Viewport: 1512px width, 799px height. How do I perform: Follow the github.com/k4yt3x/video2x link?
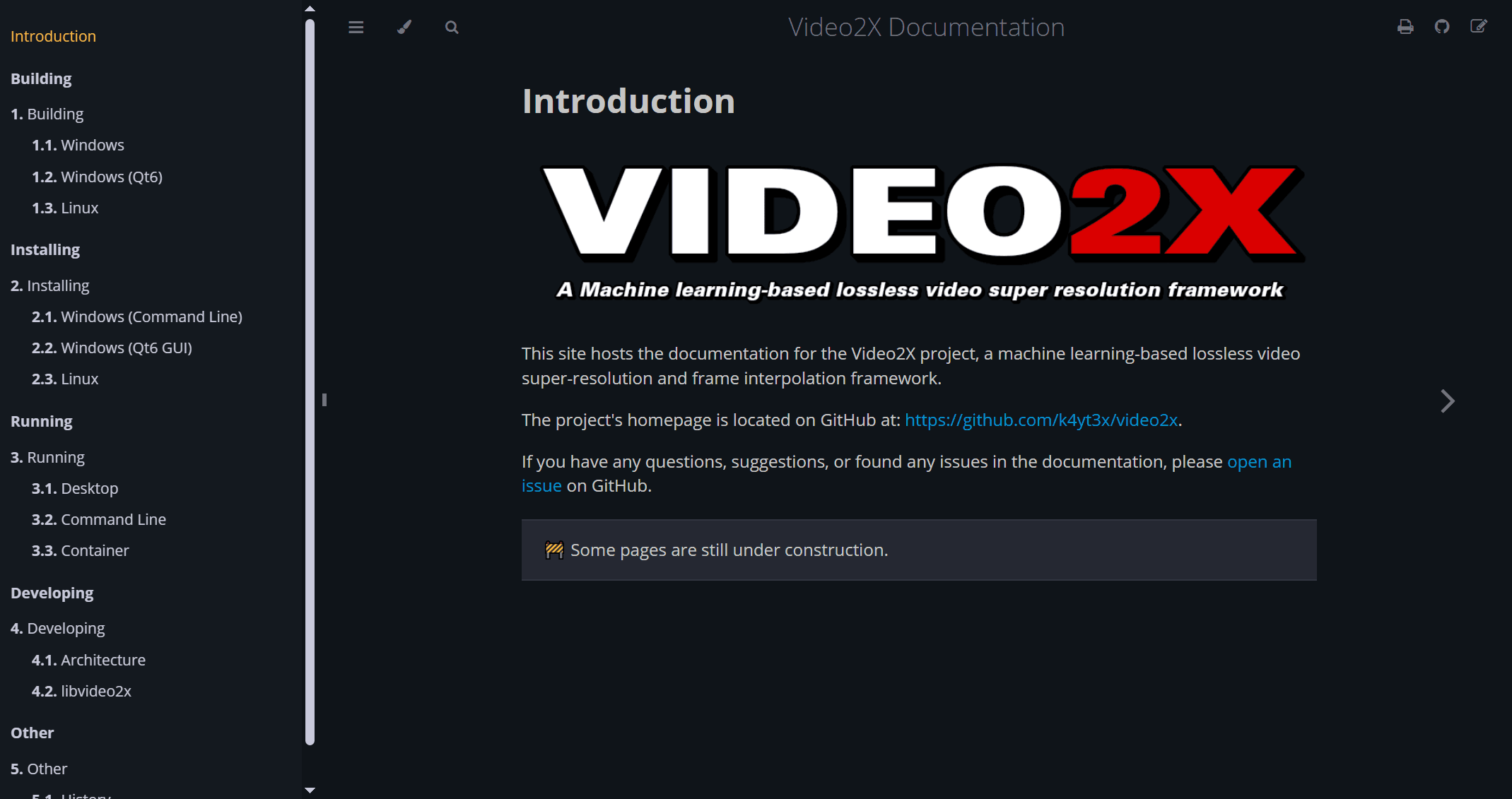pos(1041,420)
